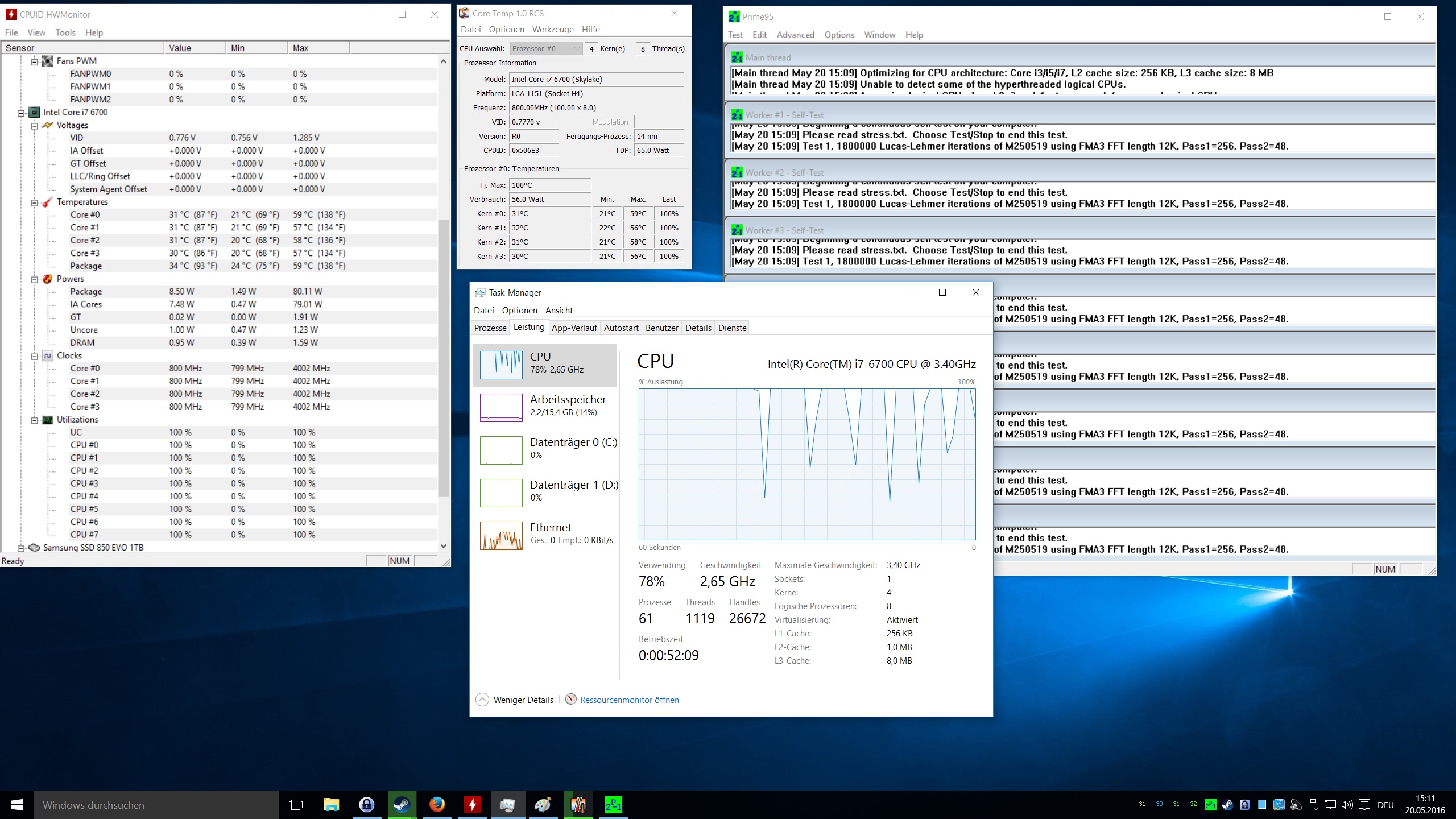
Task: Open Firefox from the taskbar
Action: click(437, 805)
